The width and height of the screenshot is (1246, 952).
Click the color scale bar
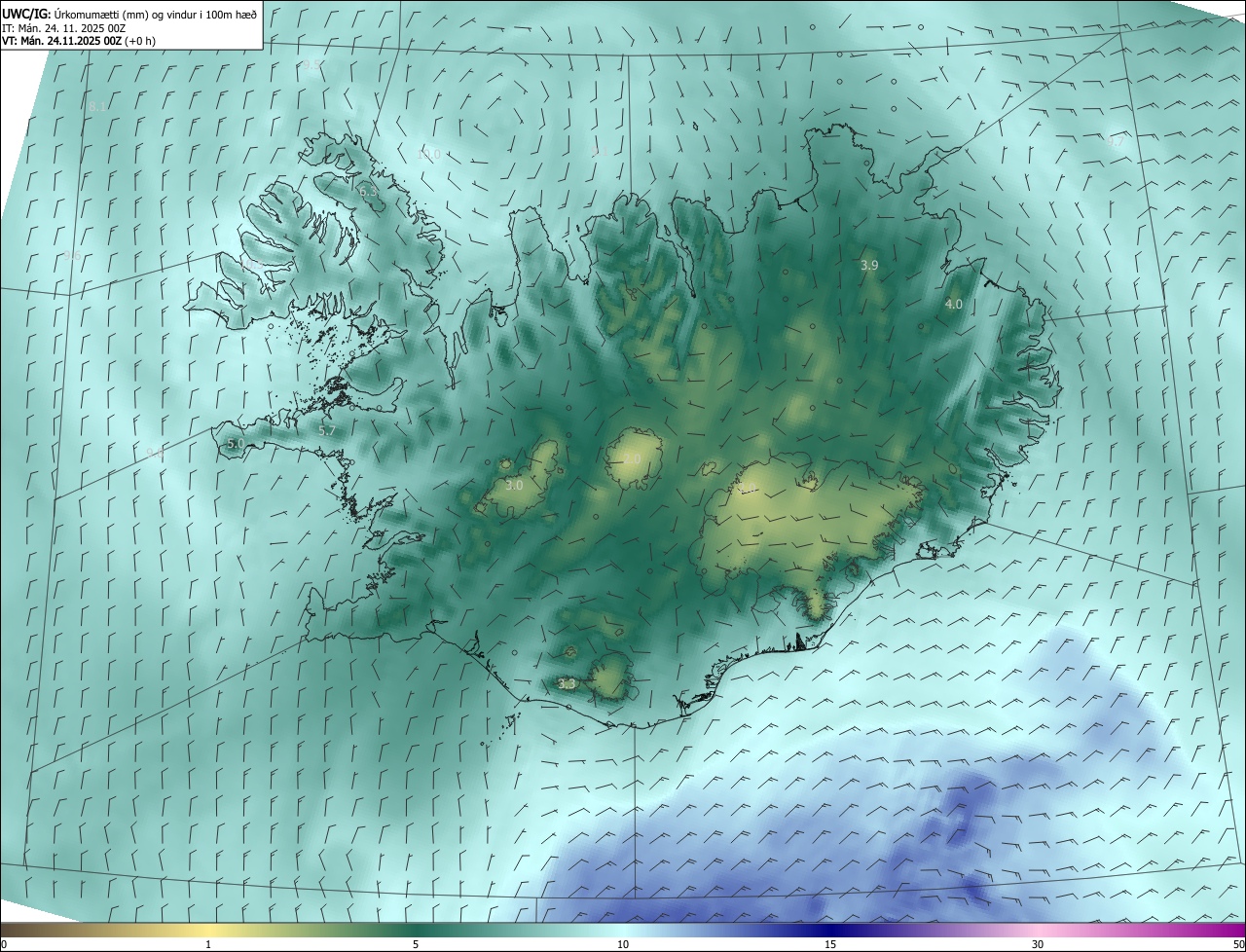click(x=623, y=931)
